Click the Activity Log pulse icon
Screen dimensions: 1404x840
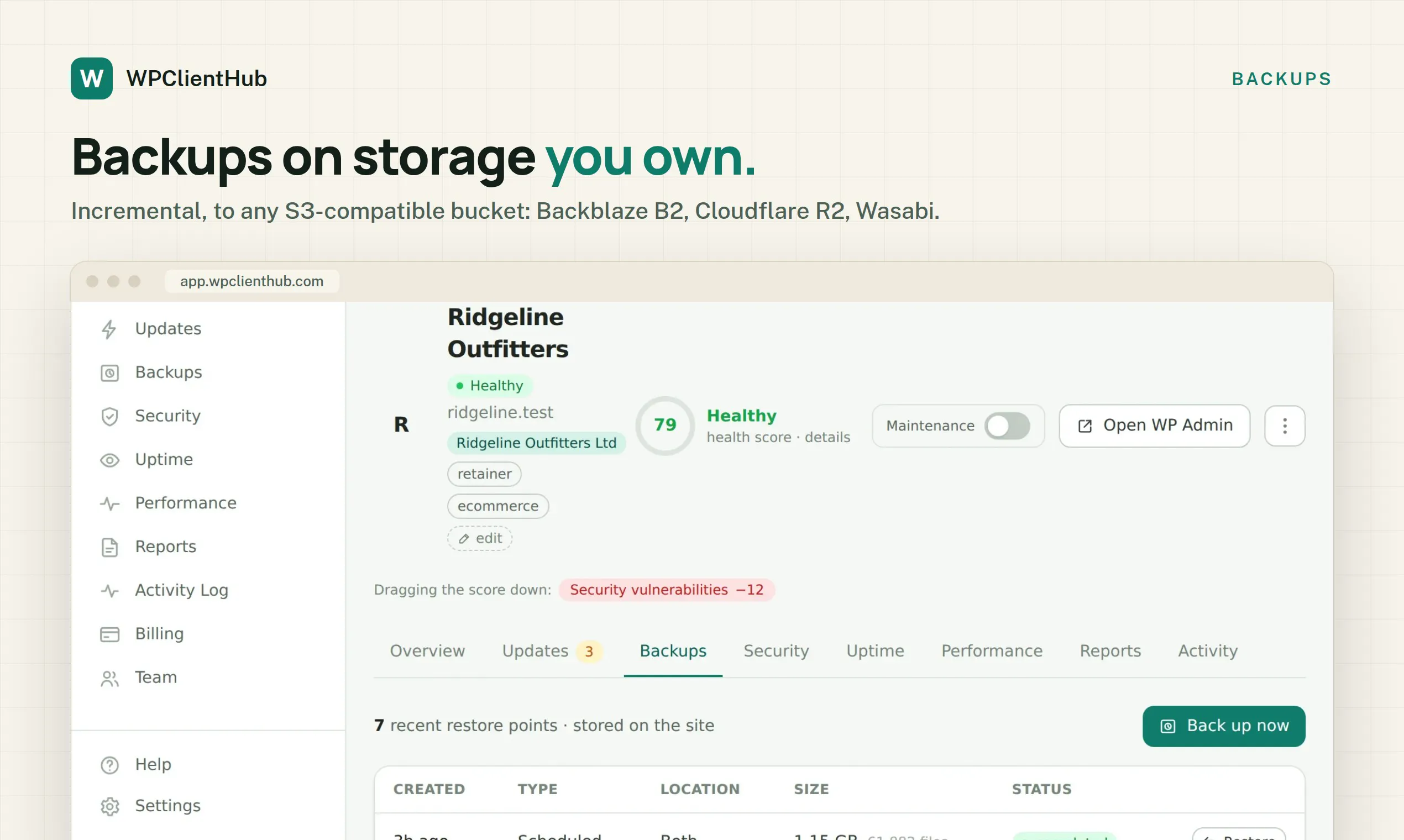(109, 590)
